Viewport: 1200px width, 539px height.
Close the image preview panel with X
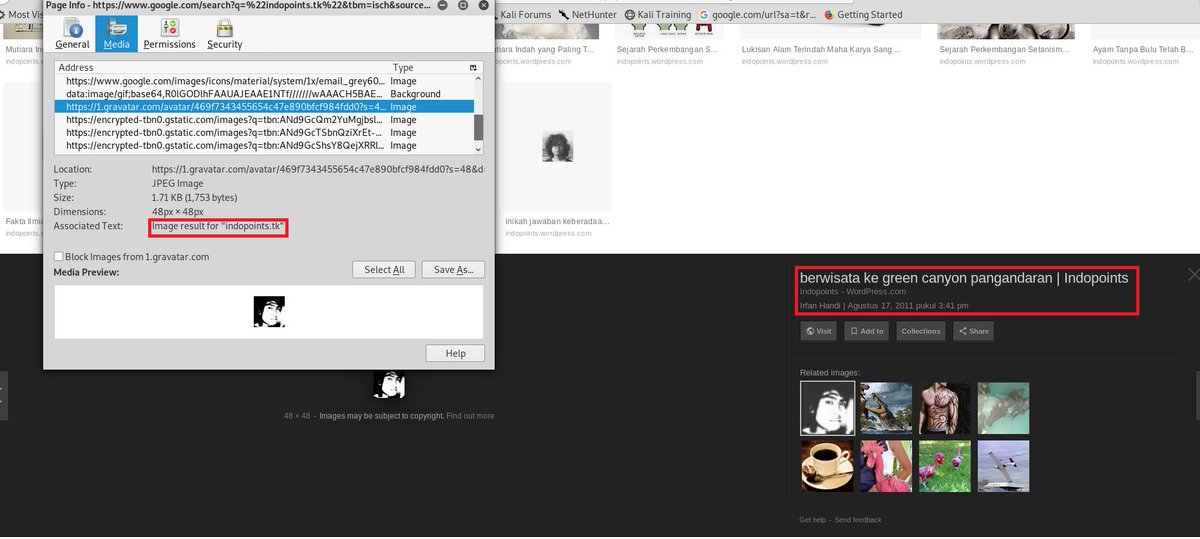coord(1192,274)
